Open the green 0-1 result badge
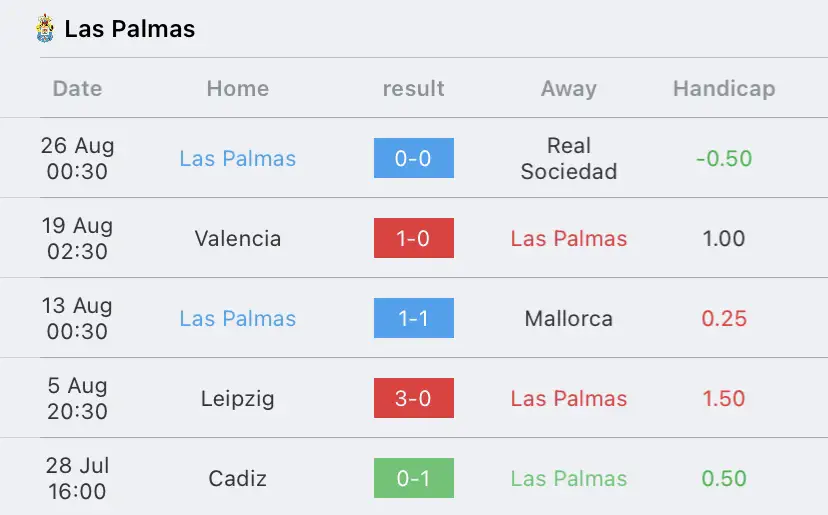This screenshot has height=515, width=828. 413,478
